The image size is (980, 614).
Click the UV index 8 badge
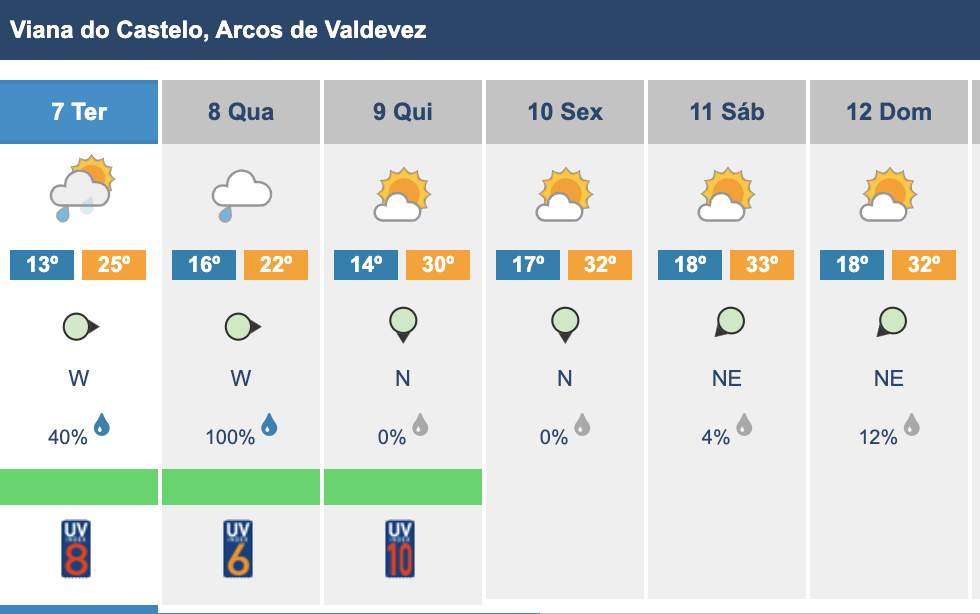tap(76, 549)
